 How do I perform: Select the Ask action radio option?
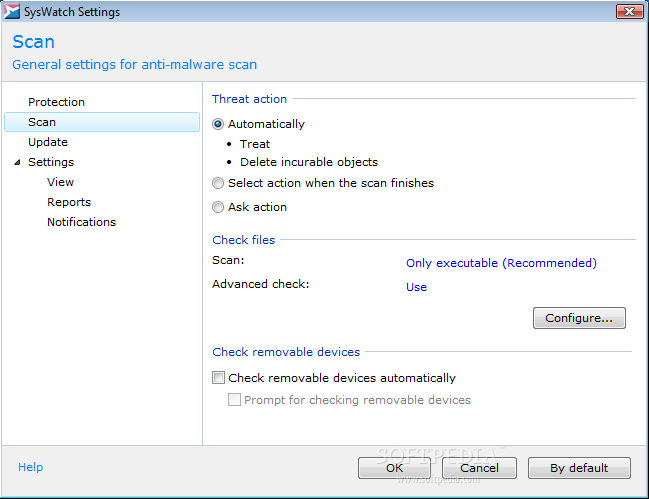pyautogui.click(x=218, y=207)
